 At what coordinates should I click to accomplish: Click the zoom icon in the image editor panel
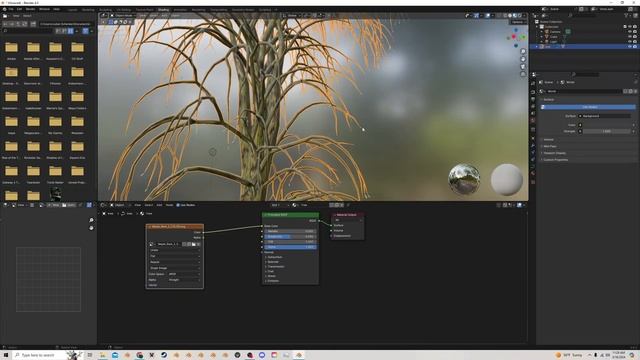[91, 220]
